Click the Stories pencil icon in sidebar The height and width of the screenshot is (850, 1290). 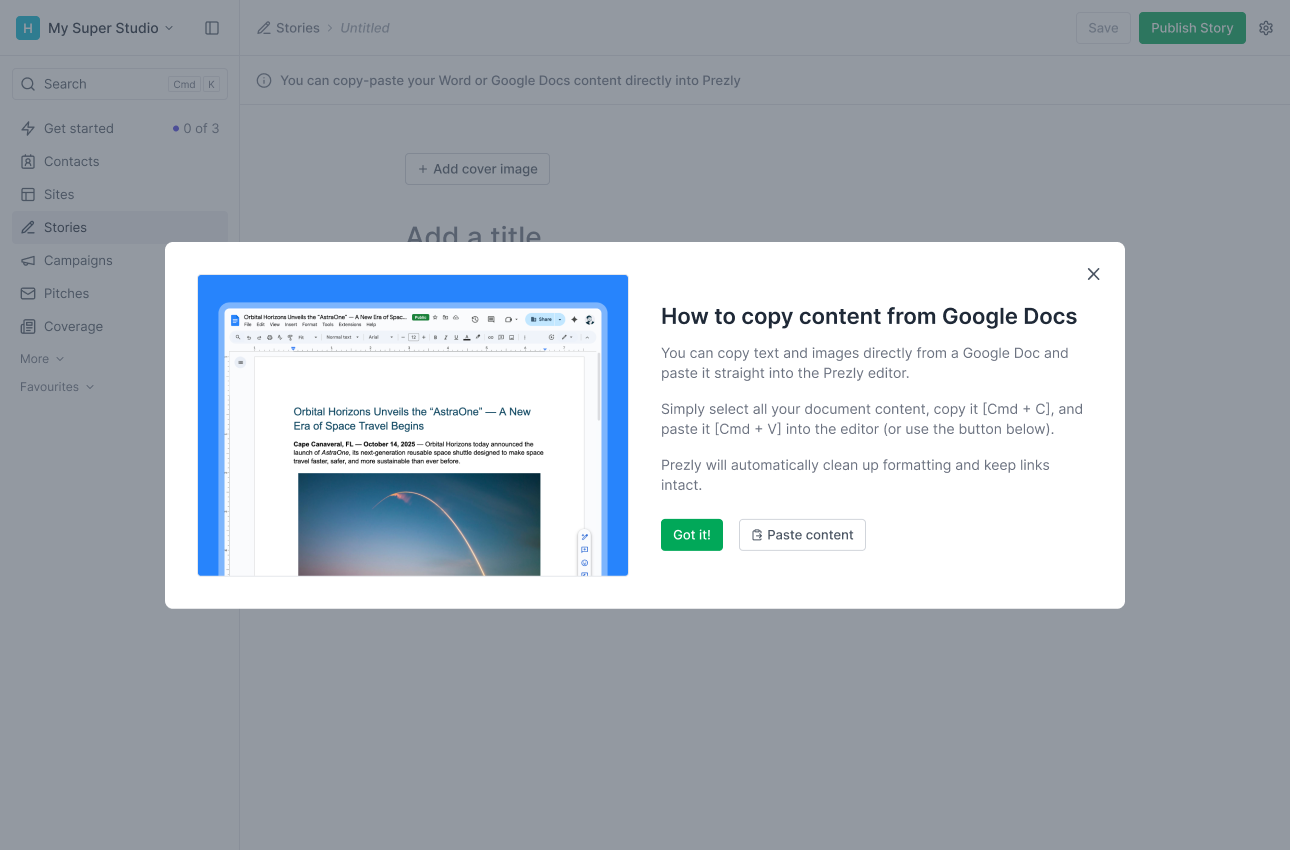point(28,227)
